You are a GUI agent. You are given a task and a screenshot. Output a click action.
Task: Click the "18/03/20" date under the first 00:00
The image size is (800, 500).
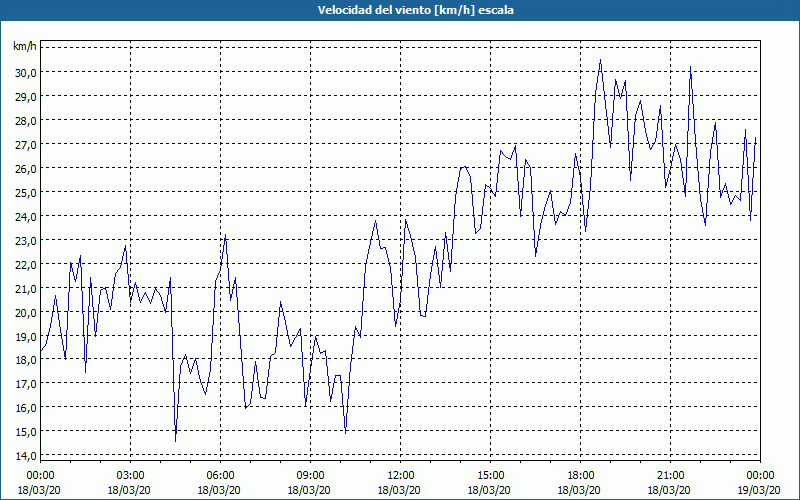pos(39,490)
